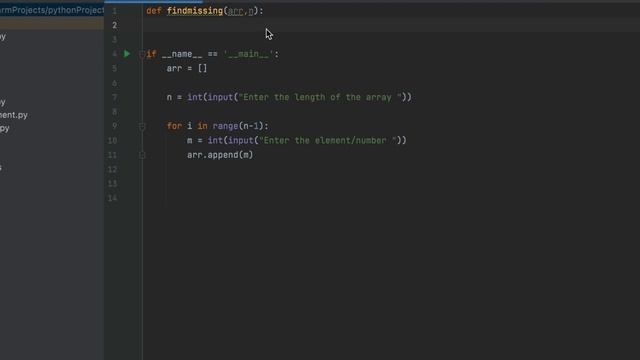
Task: Click line number 7 in the gutter
Action: pos(114,98)
